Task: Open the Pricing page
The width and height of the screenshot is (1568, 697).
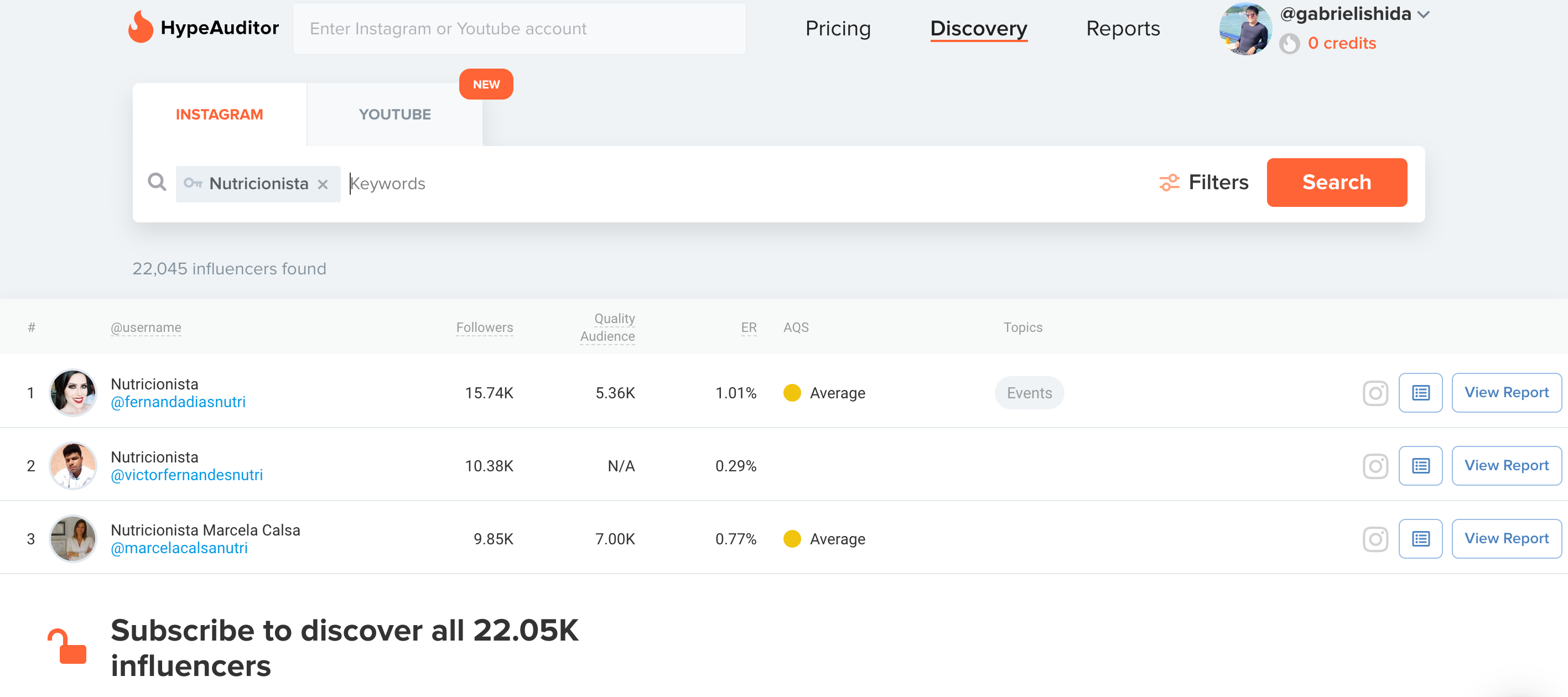Action: 838,29
